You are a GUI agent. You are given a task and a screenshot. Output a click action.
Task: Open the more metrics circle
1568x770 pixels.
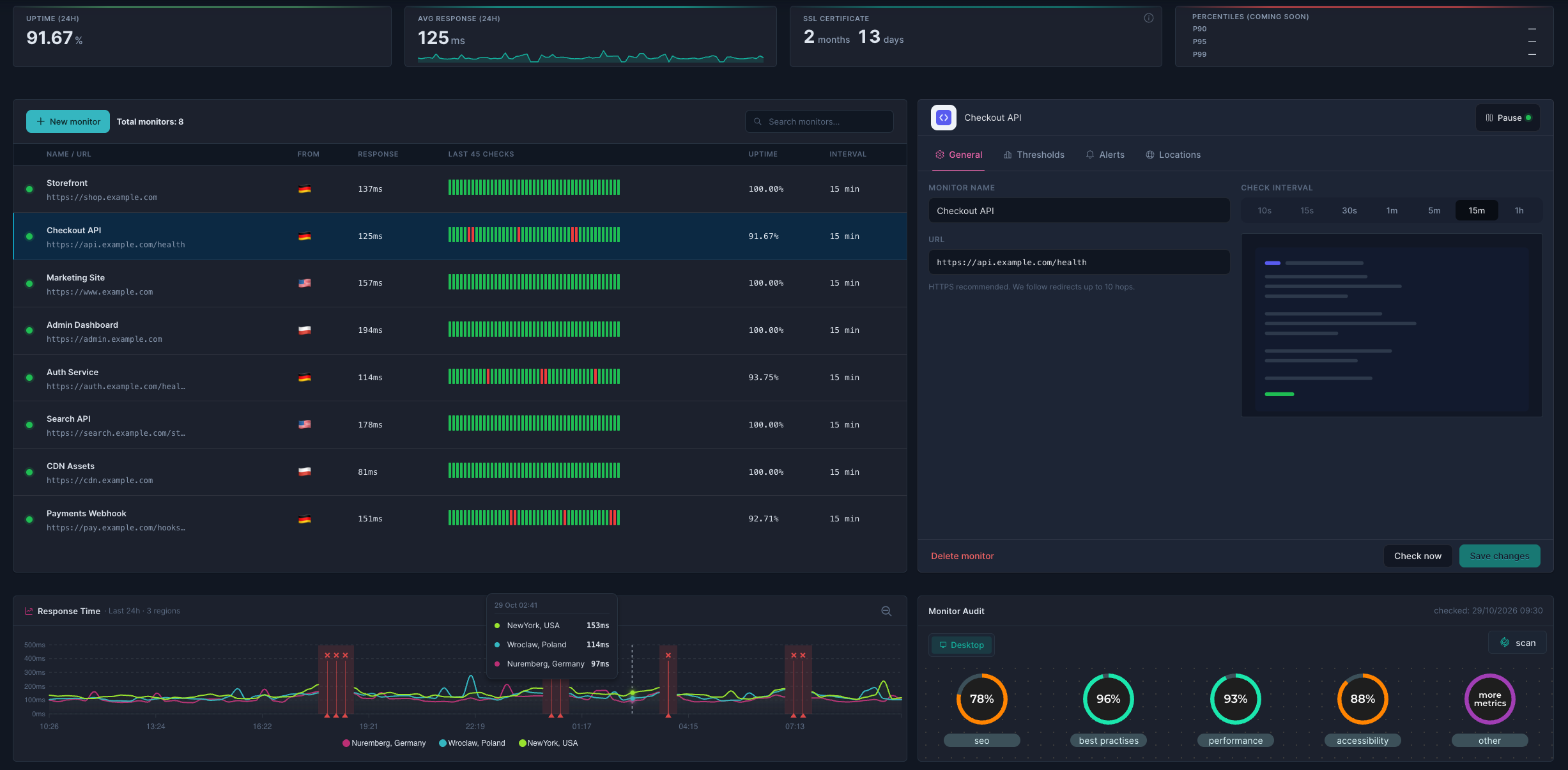(x=1489, y=699)
